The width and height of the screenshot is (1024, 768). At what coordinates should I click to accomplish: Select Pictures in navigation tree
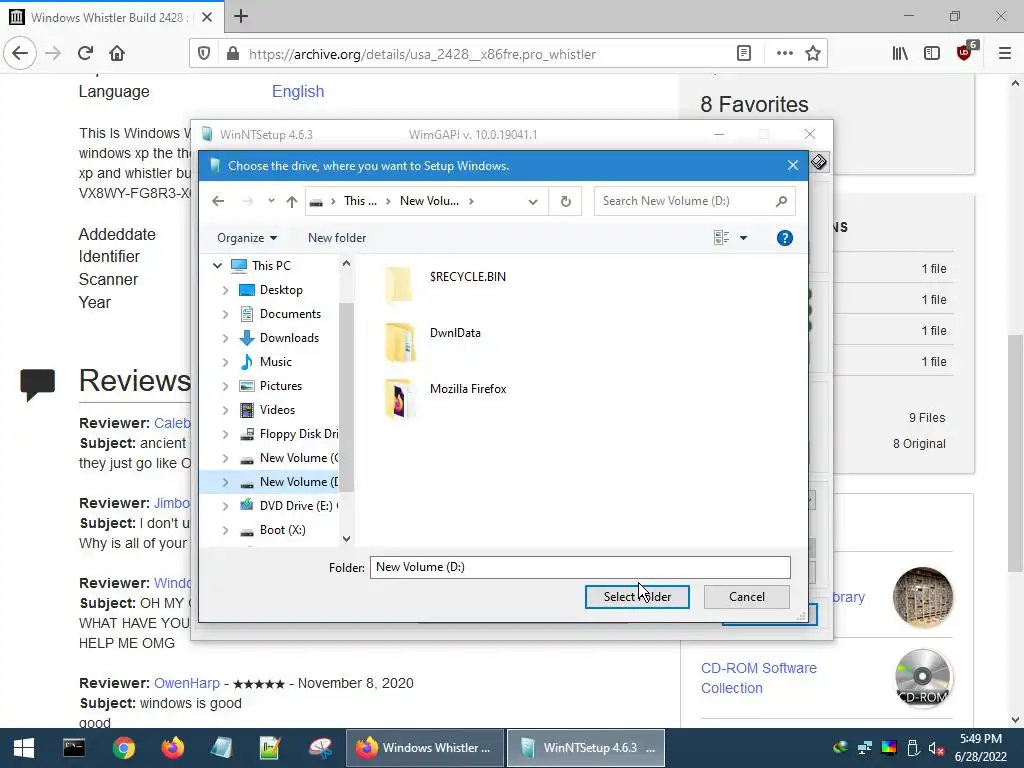click(x=281, y=385)
